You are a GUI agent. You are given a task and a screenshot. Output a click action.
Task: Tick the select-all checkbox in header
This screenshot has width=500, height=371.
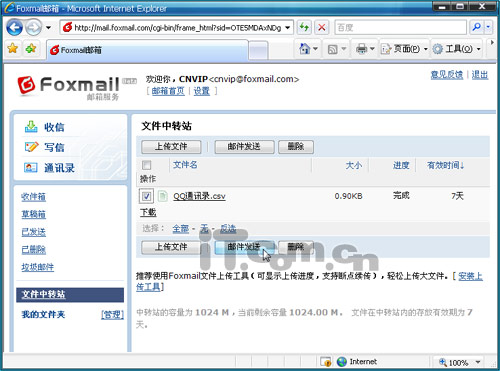coord(146,165)
